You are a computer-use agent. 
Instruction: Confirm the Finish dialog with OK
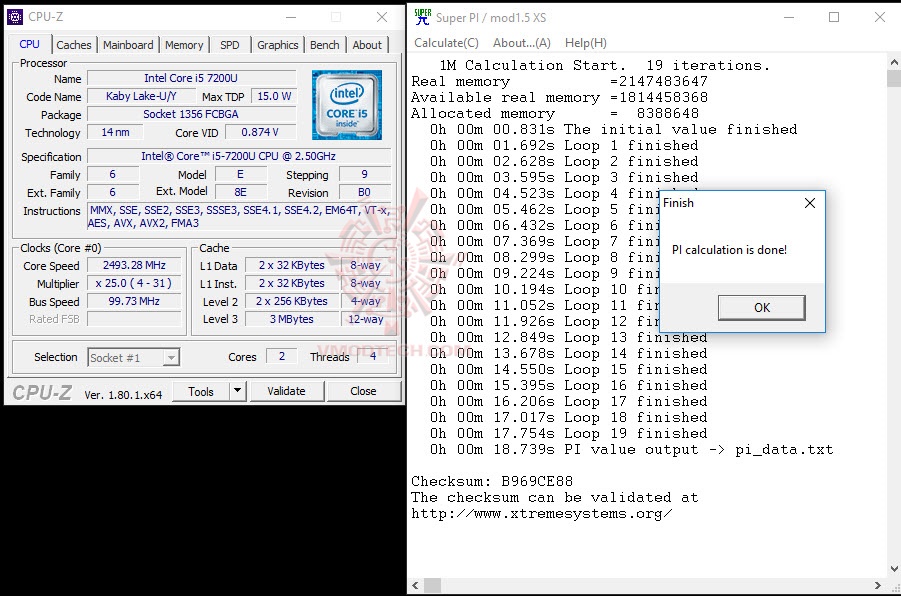click(x=761, y=307)
